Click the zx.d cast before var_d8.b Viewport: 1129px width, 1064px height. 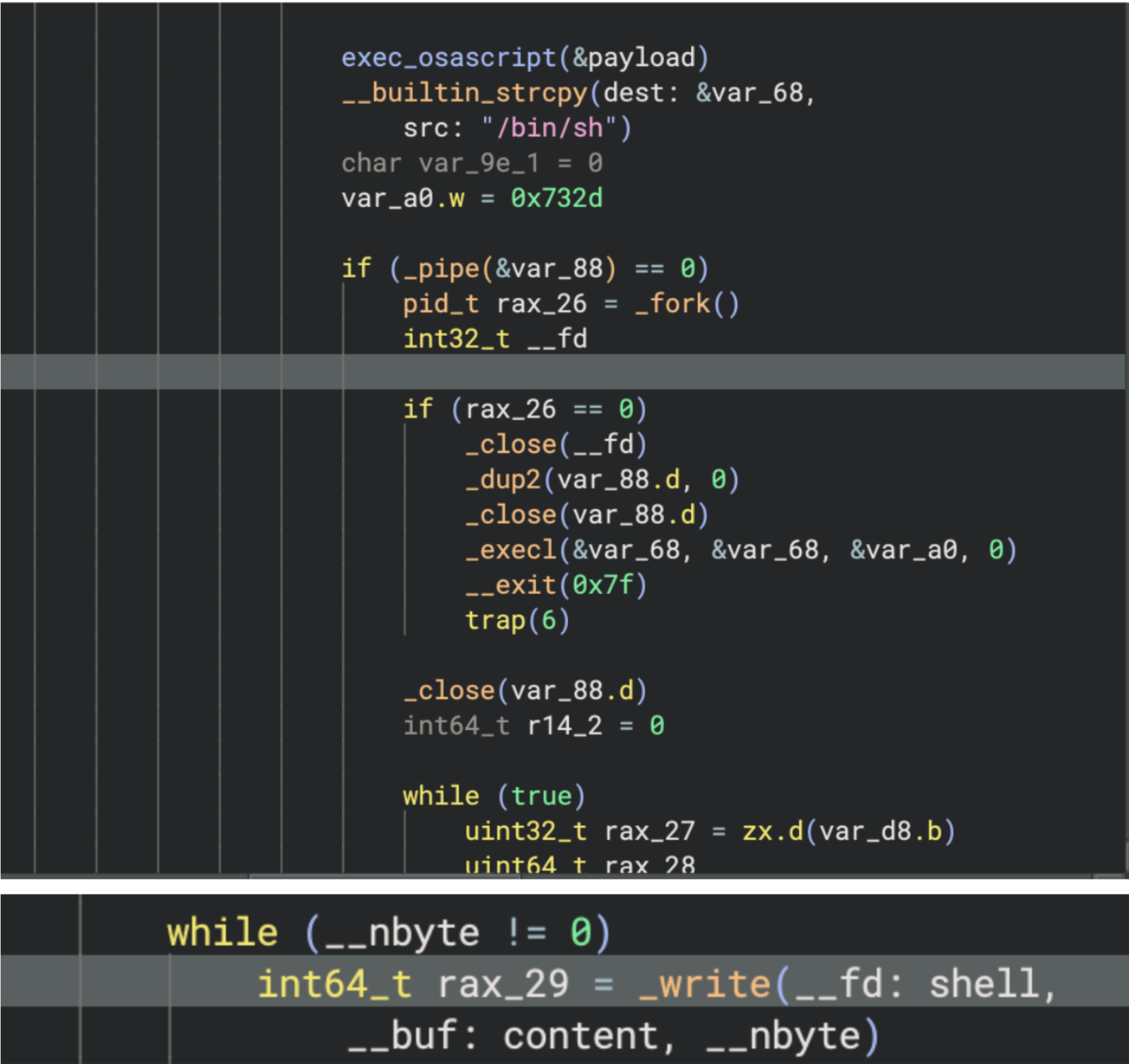773,831
